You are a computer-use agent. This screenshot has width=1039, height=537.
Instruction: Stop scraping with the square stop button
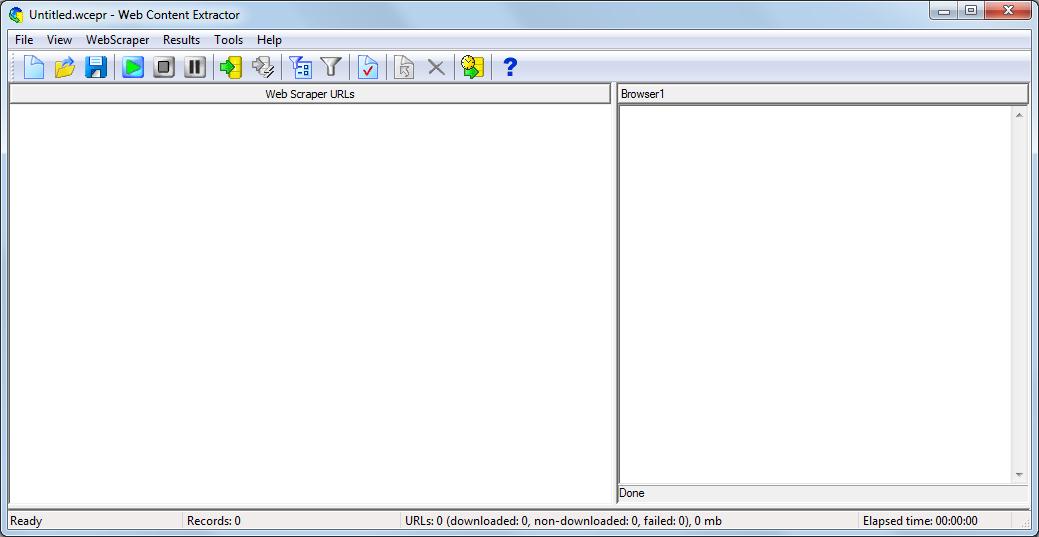click(164, 67)
